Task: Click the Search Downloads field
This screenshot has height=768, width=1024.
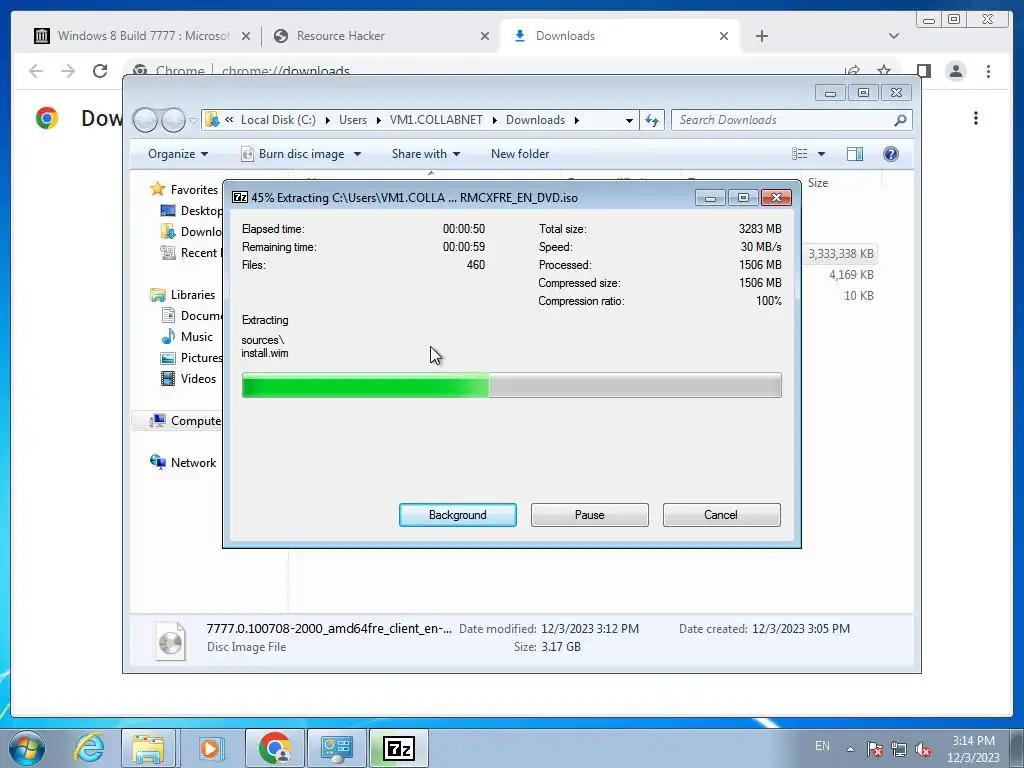Action: click(784, 120)
